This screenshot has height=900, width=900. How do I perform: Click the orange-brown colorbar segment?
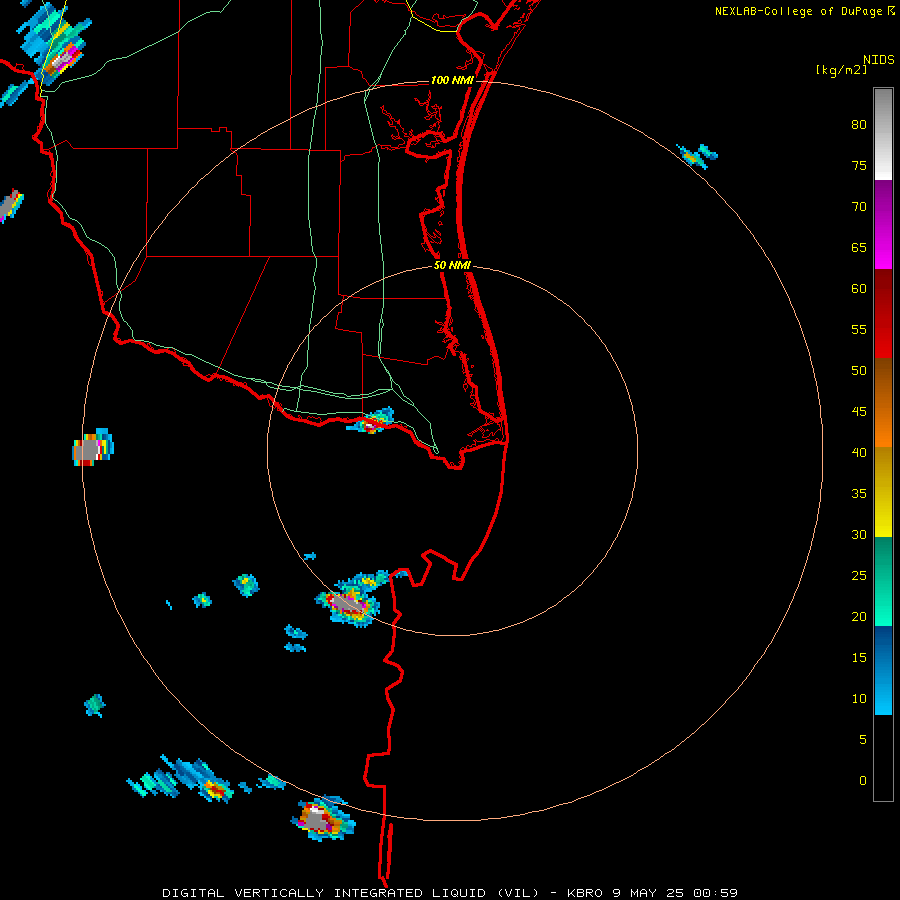coord(883,402)
